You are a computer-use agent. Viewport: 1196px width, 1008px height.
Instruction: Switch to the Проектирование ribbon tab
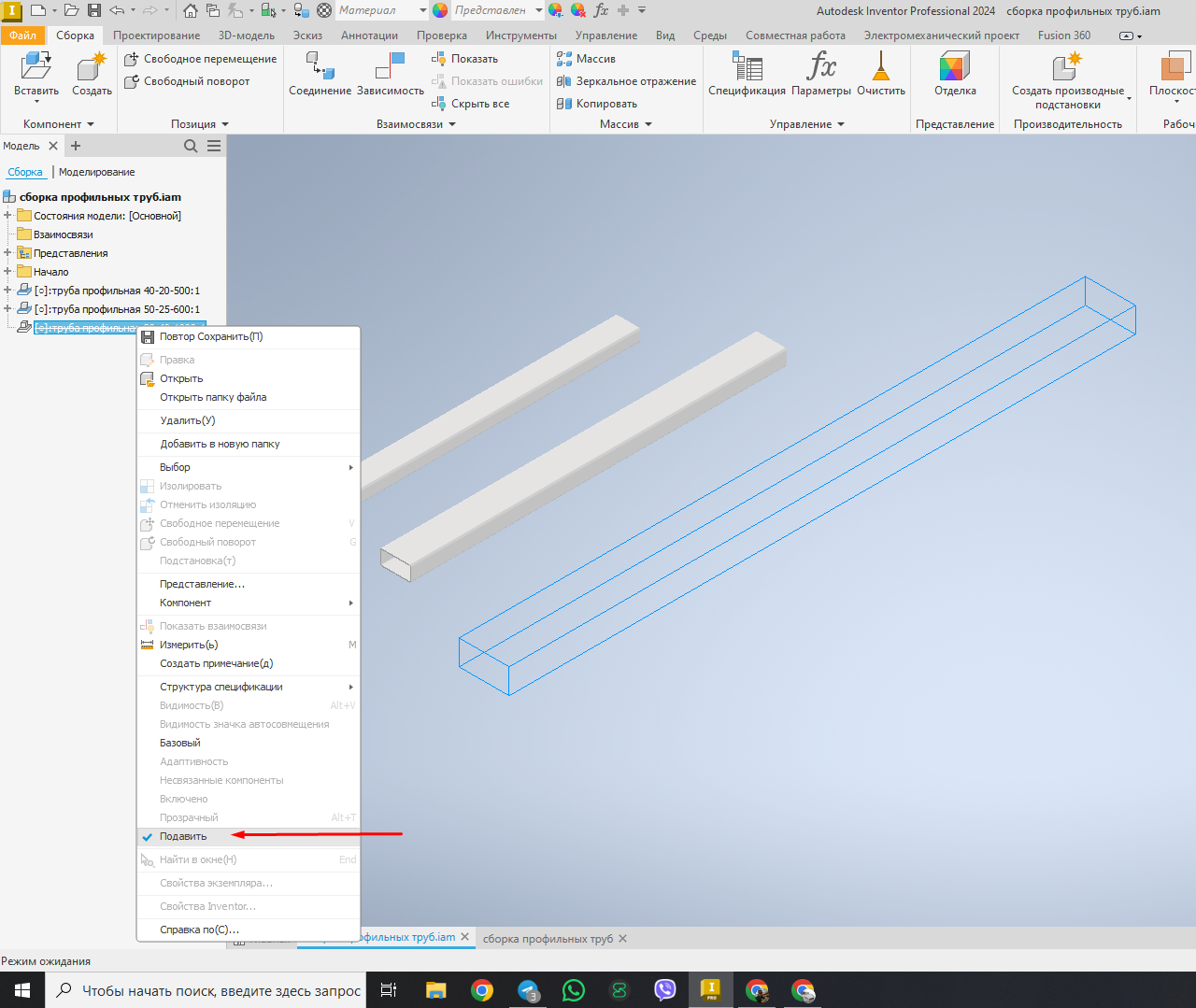[156, 35]
